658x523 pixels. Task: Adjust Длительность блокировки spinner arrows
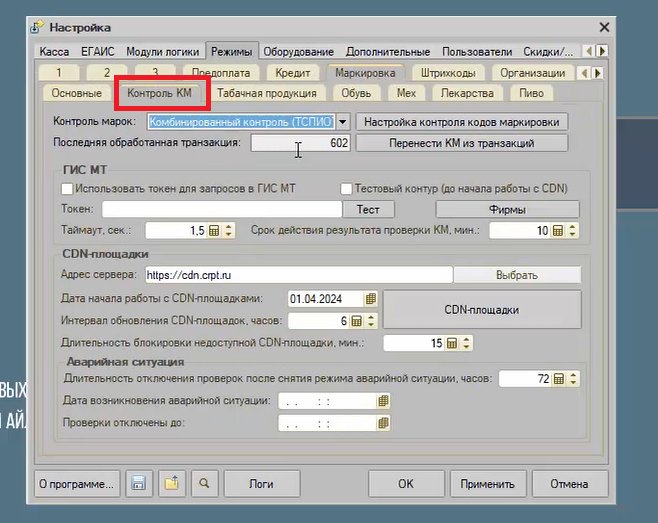point(466,343)
